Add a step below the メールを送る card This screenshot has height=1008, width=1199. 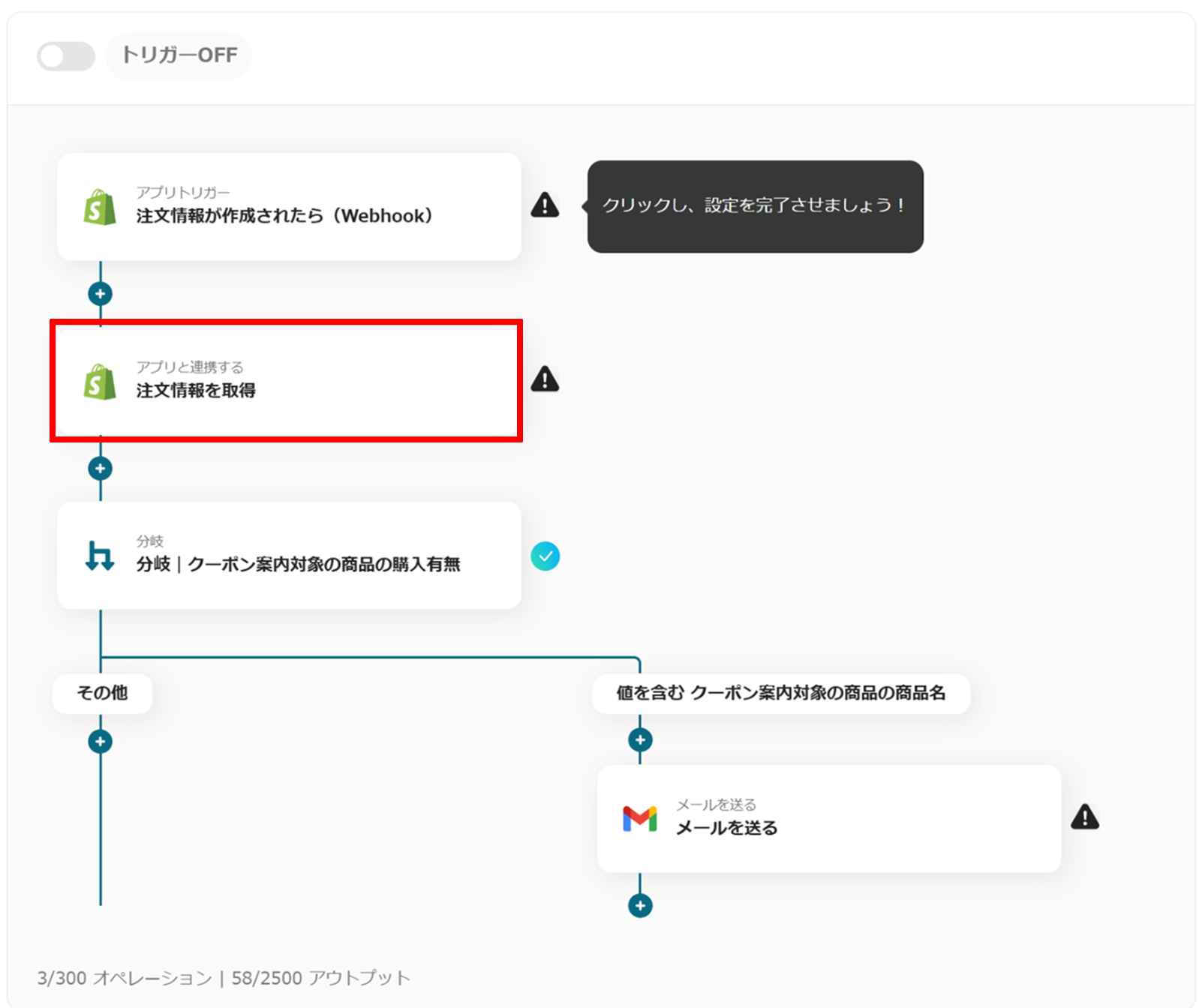click(640, 906)
